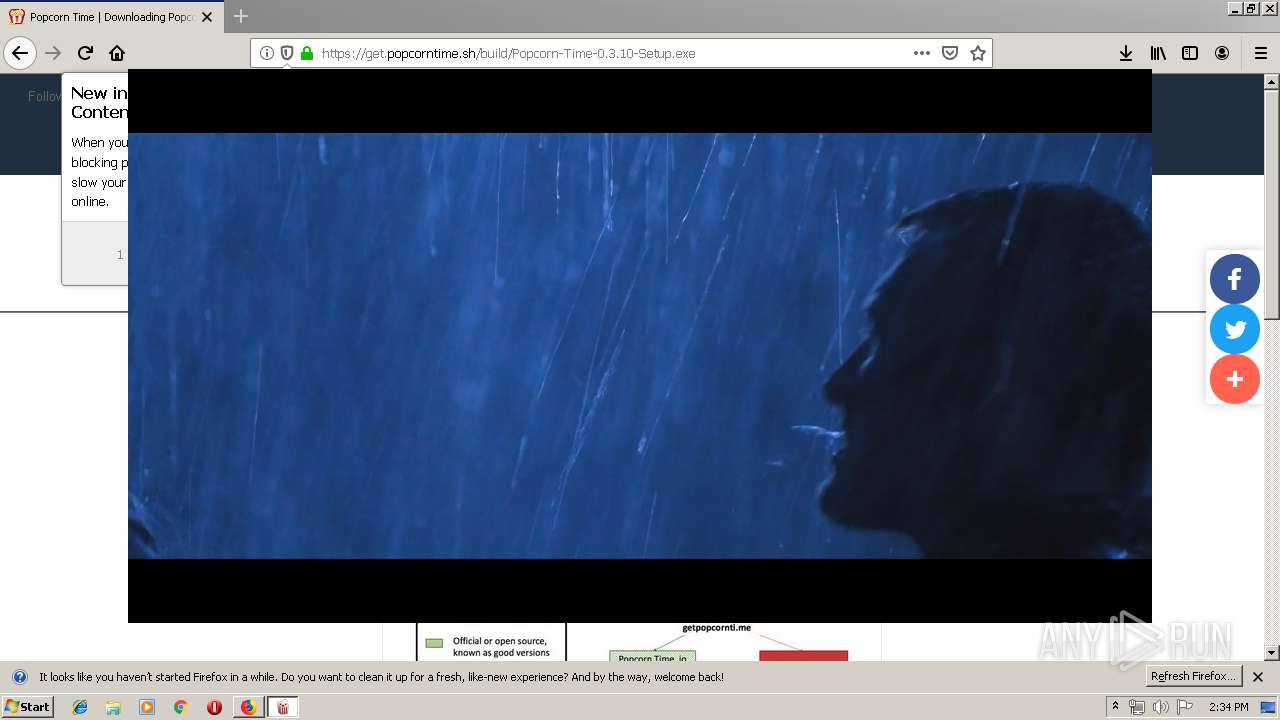Launch Opera from taskbar
The image size is (1280, 720).
tap(214, 707)
